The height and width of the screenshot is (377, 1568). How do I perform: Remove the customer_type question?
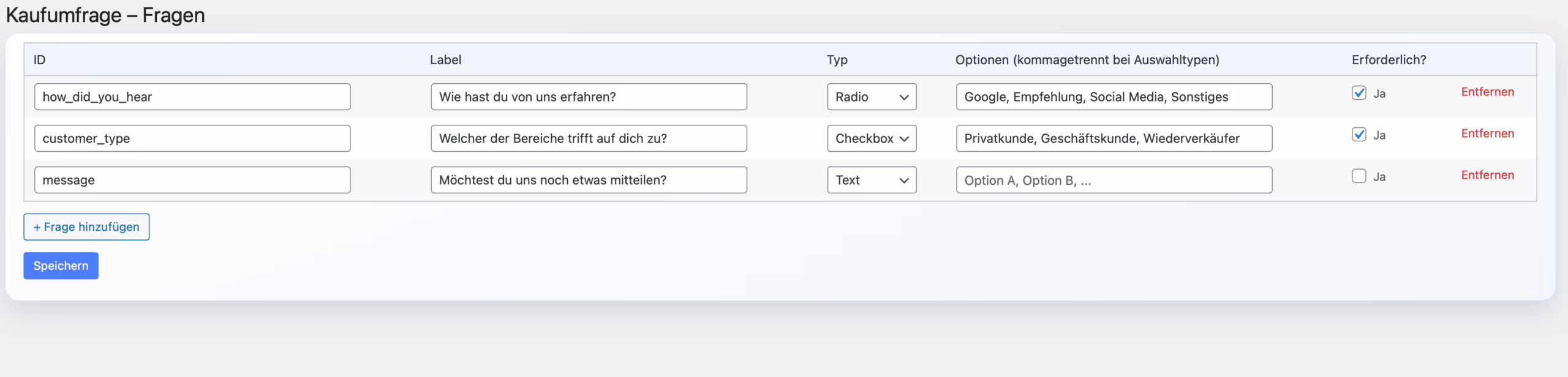[1487, 133]
